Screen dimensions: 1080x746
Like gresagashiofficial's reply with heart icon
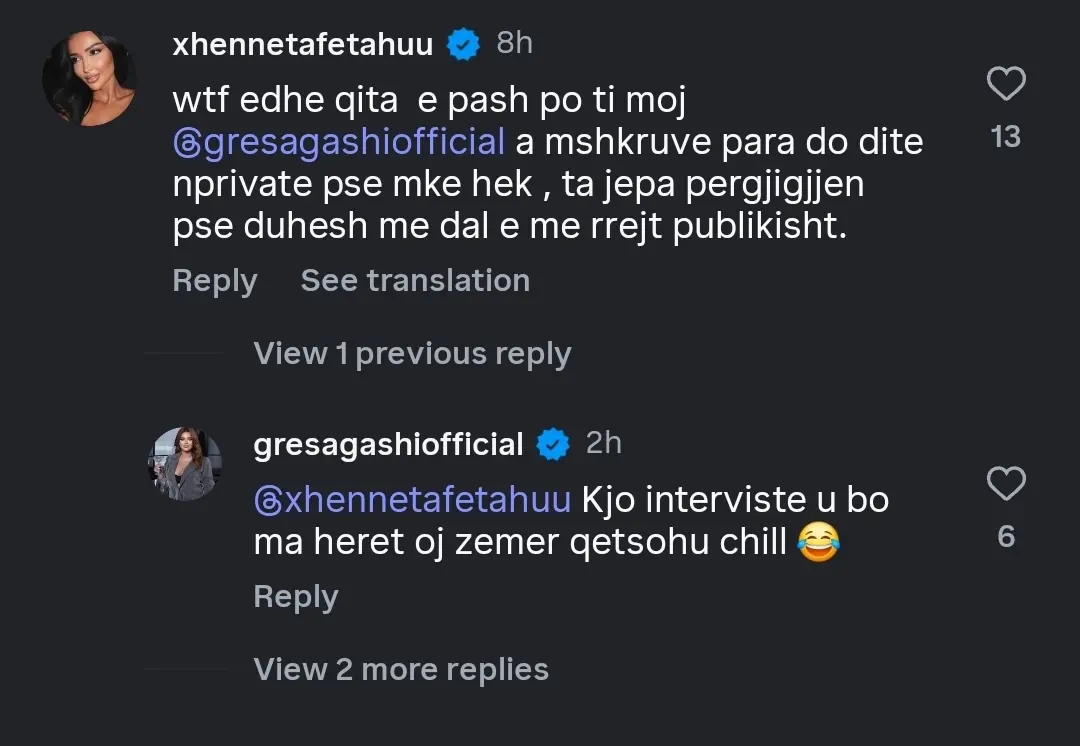click(1006, 484)
